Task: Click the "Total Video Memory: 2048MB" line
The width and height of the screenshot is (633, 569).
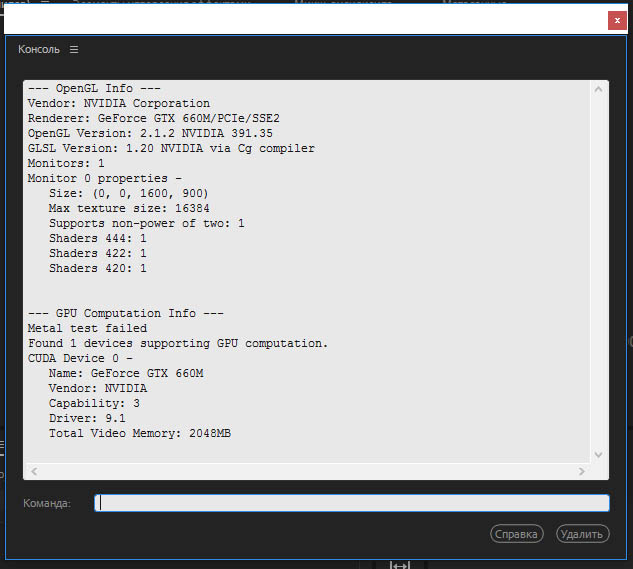Action: pyautogui.click(x=140, y=433)
